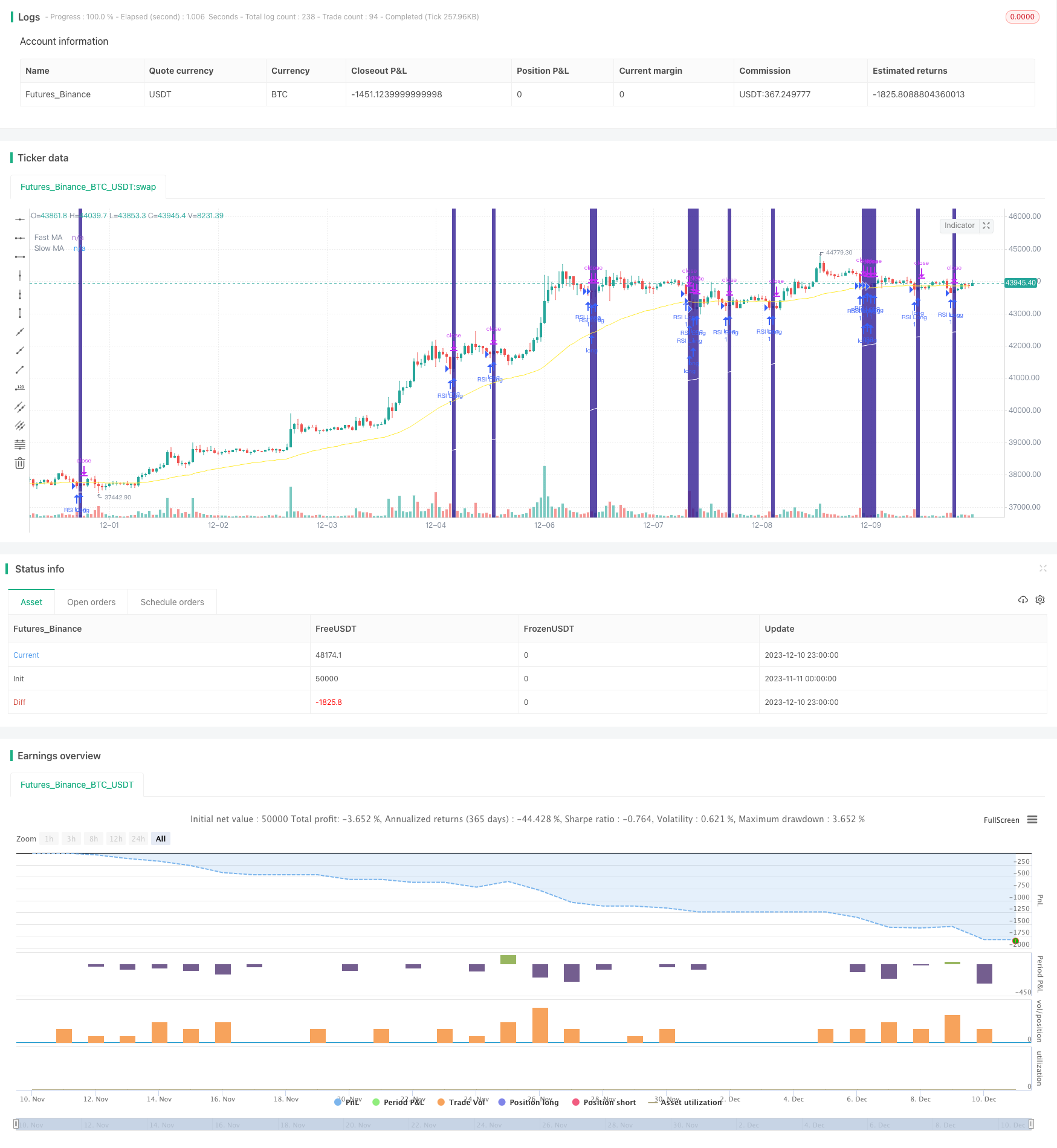This screenshot has height=1148, width=1057.
Task: Select the horizontal ray line drawing tool
Action: pyautogui.click(x=20, y=238)
